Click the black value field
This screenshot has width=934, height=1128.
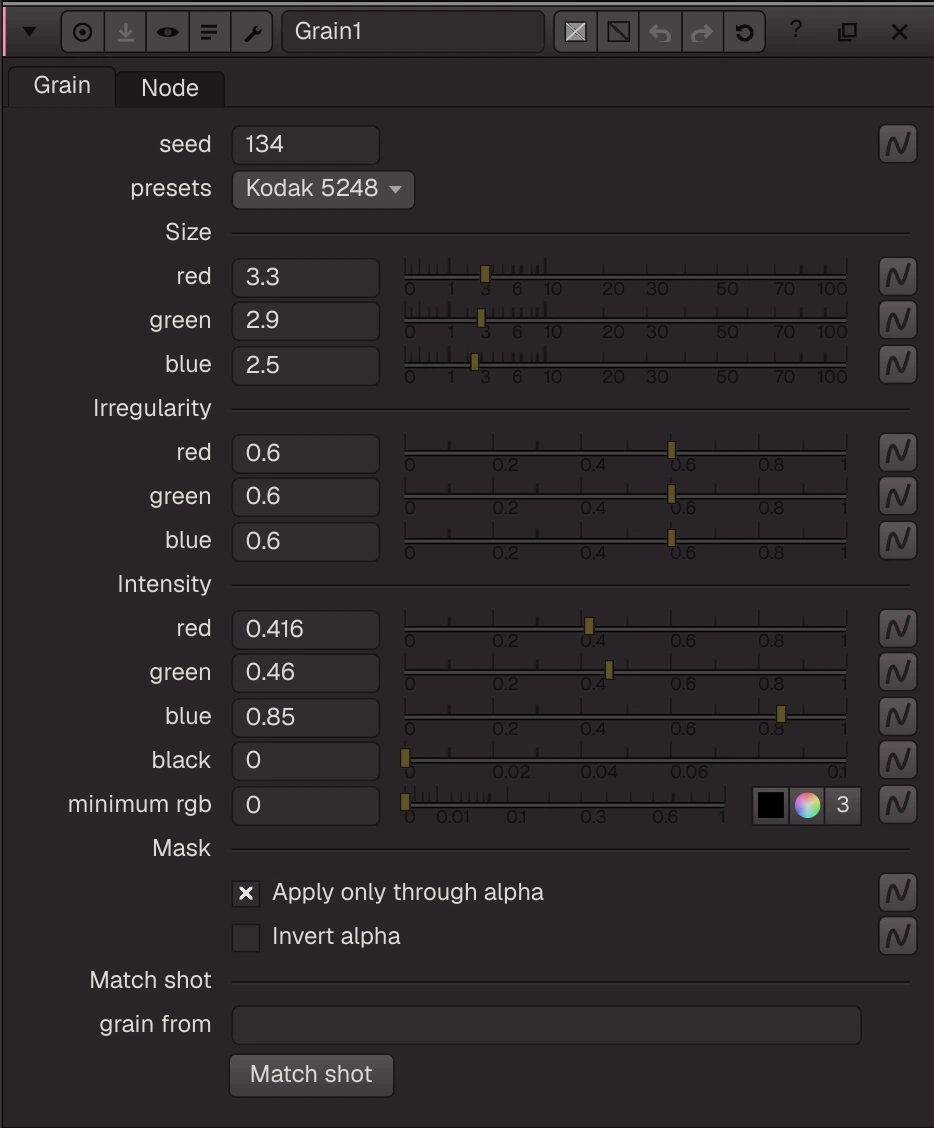coord(306,761)
